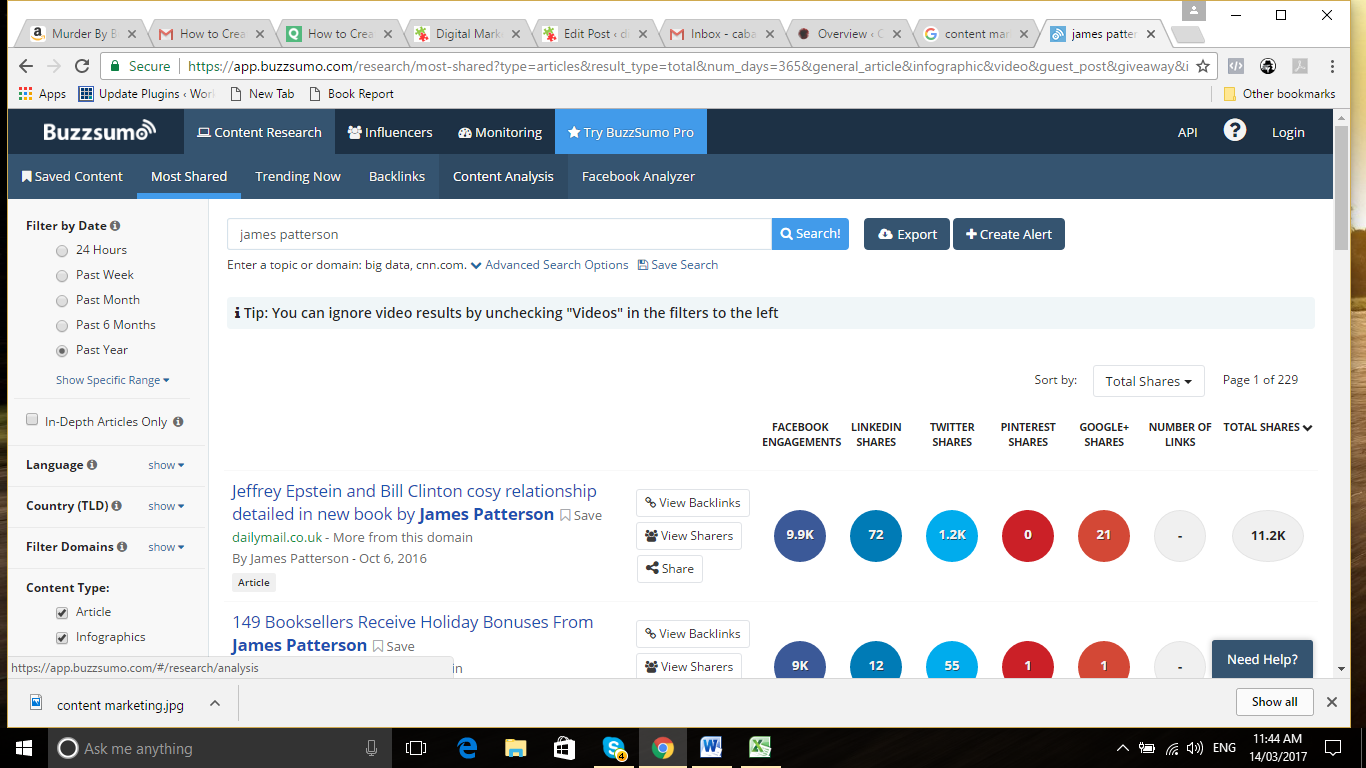The height and width of the screenshot is (768, 1366).
Task: Click Show all downloads button
Action: click(x=1274, y=702)
